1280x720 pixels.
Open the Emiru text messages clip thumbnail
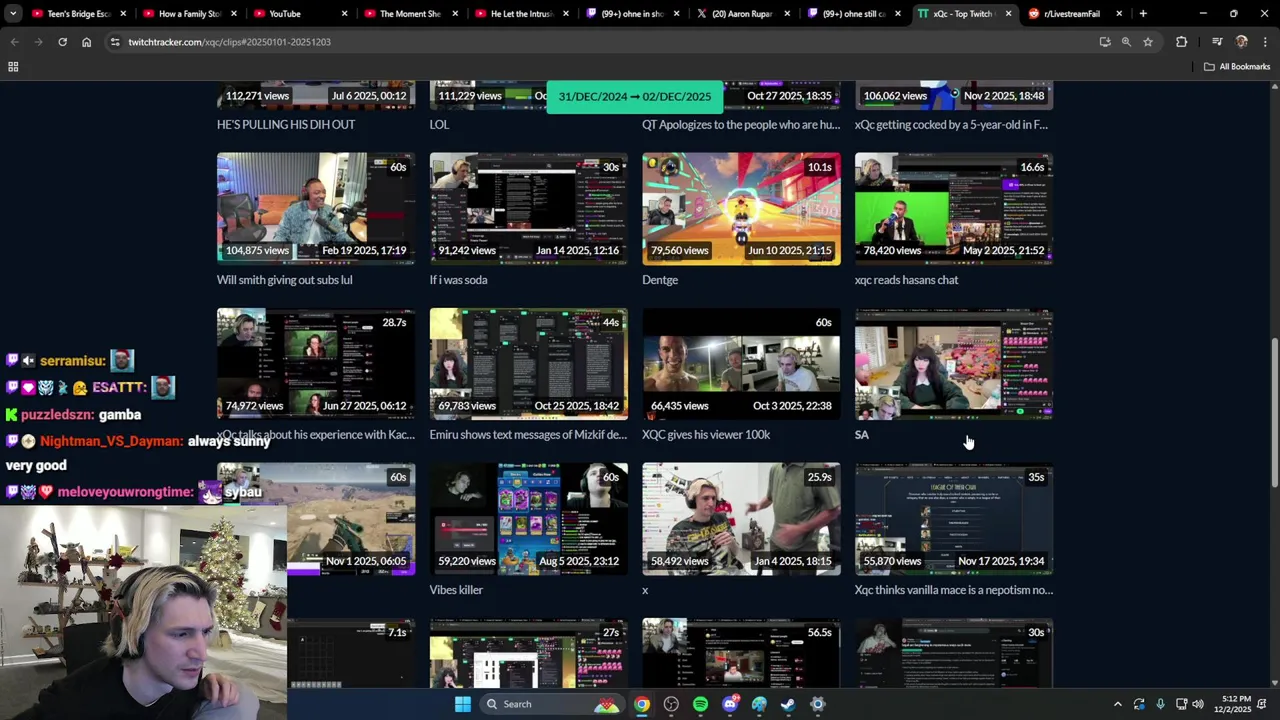(529, 364)
